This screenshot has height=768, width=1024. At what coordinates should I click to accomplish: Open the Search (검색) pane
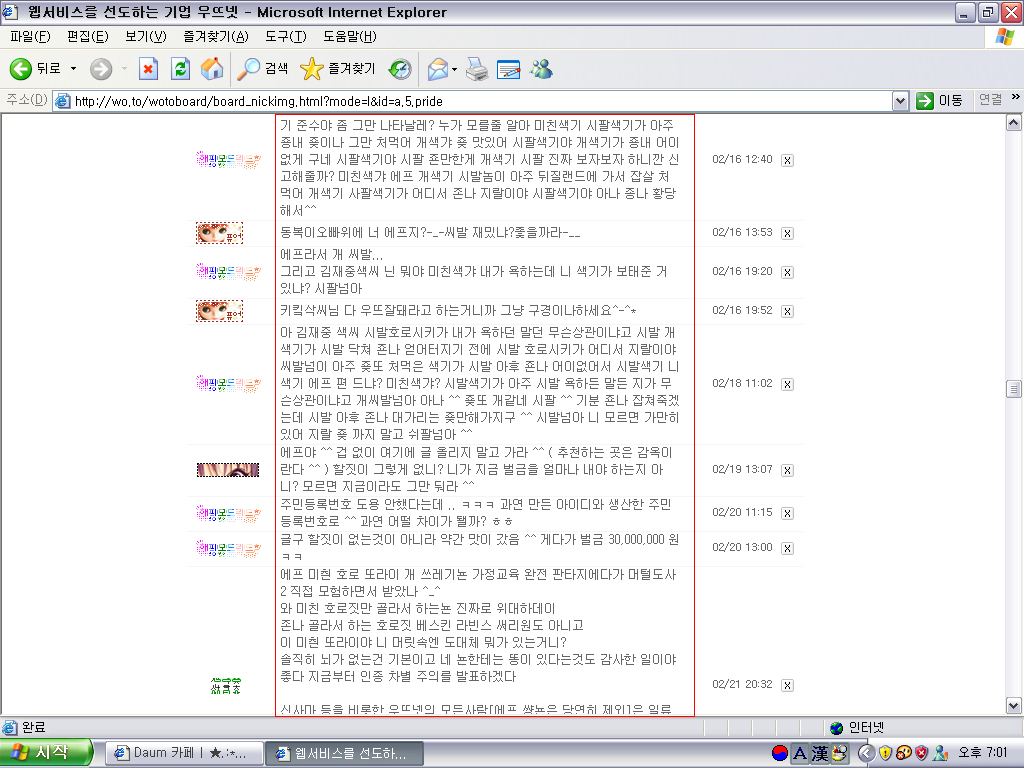[262, 69]
